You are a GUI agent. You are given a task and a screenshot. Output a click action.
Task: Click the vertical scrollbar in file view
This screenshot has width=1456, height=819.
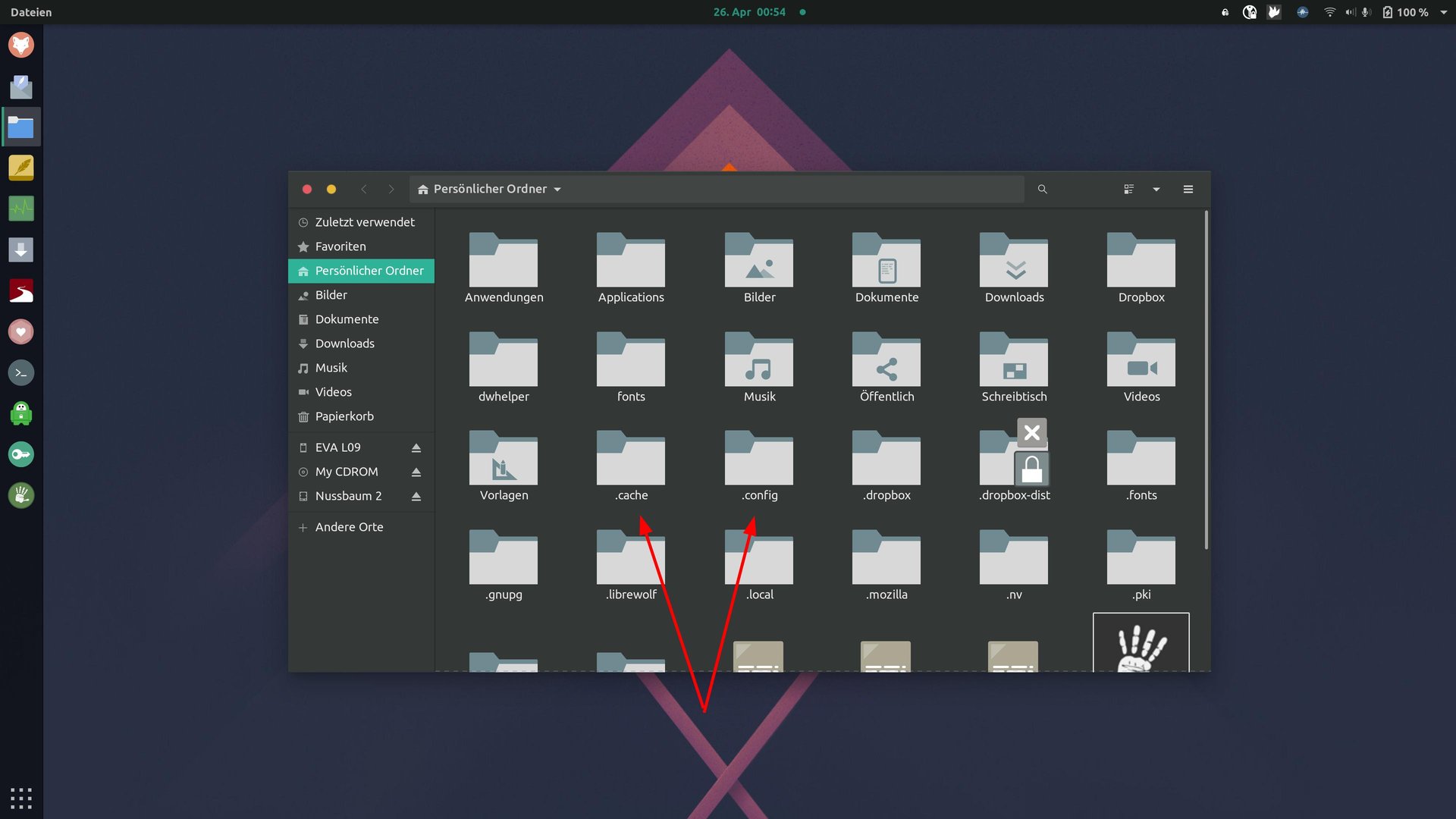click(x=1206, y=379)
